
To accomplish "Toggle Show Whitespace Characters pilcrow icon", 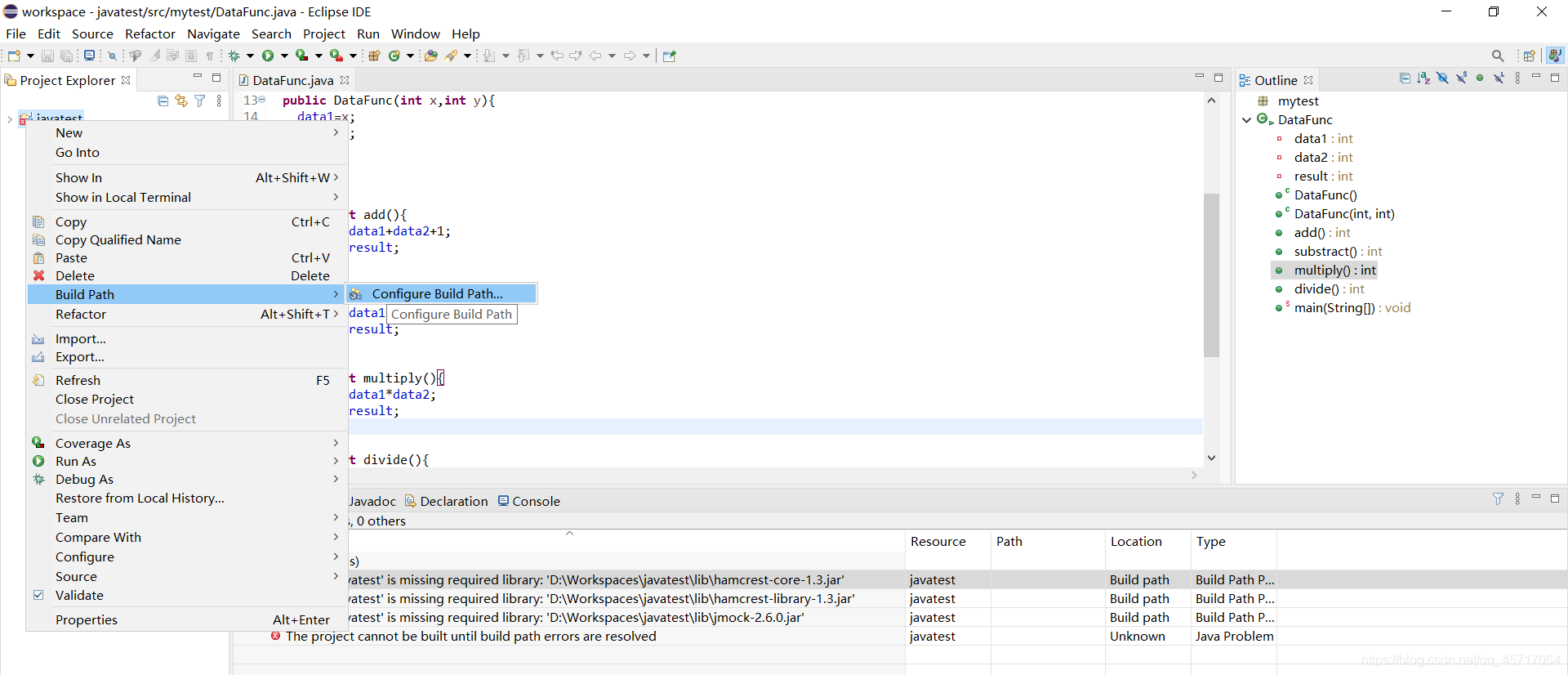I will click(x=210, y=56).
